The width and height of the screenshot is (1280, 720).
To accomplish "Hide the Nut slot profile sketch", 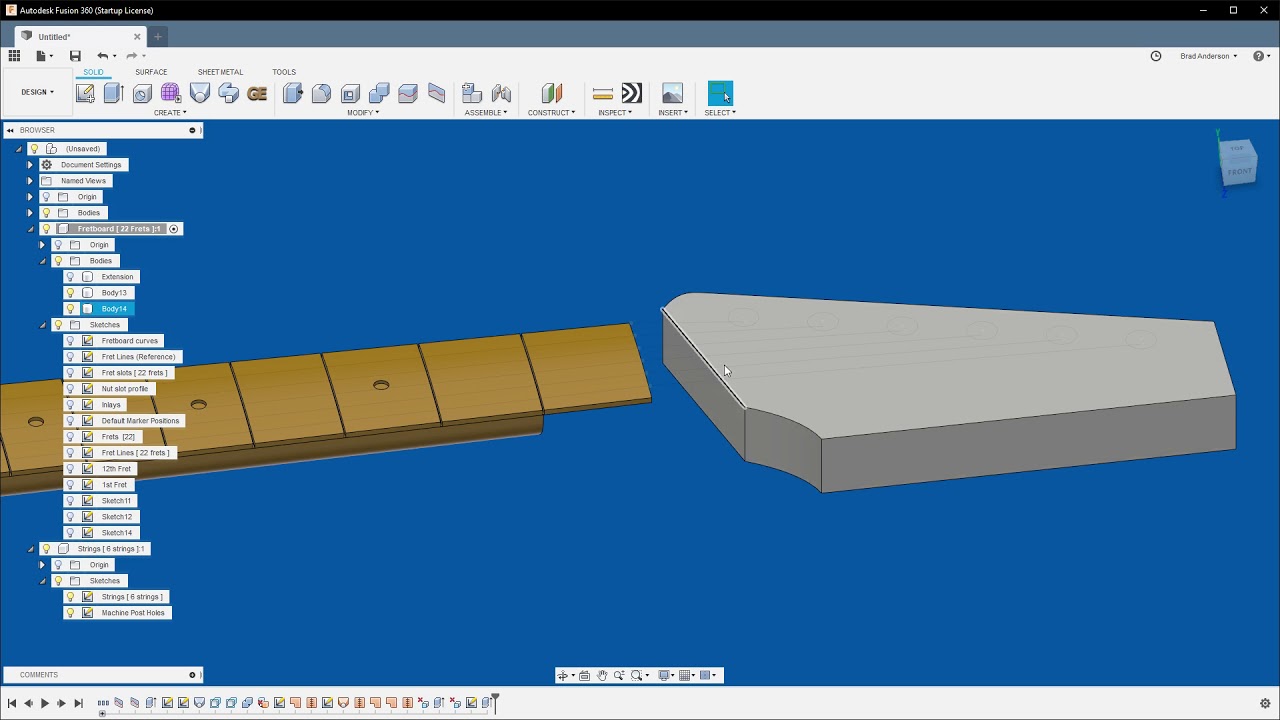I will [70, 389].
